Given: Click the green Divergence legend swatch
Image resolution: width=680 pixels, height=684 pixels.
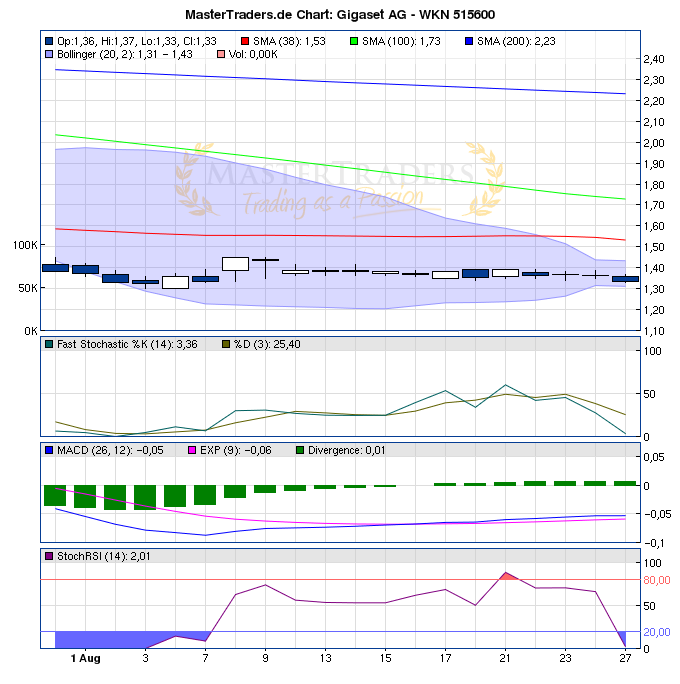Looking at the screenshot, I should 300,450.
